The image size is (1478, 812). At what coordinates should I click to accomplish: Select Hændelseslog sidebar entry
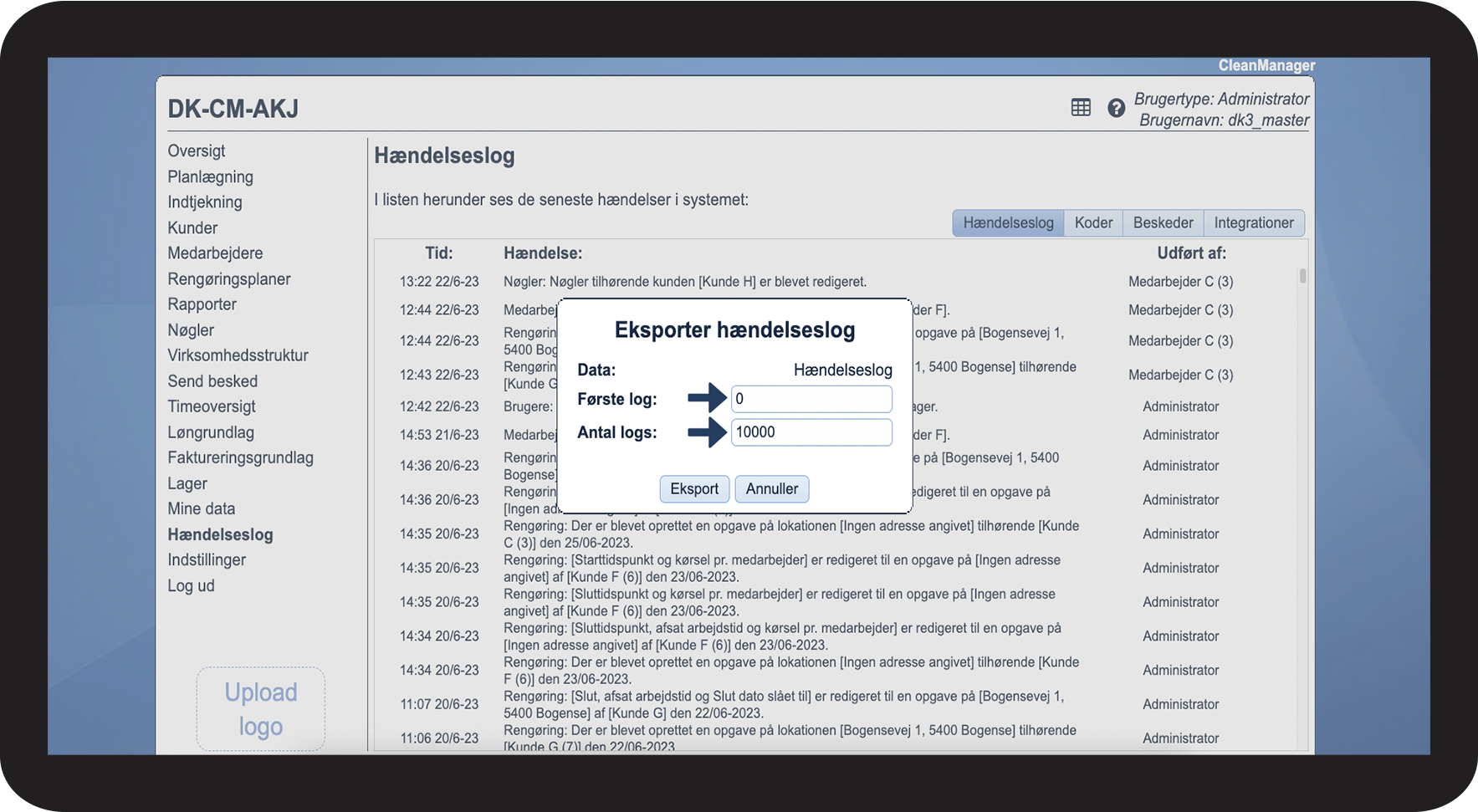click(220, 534)
